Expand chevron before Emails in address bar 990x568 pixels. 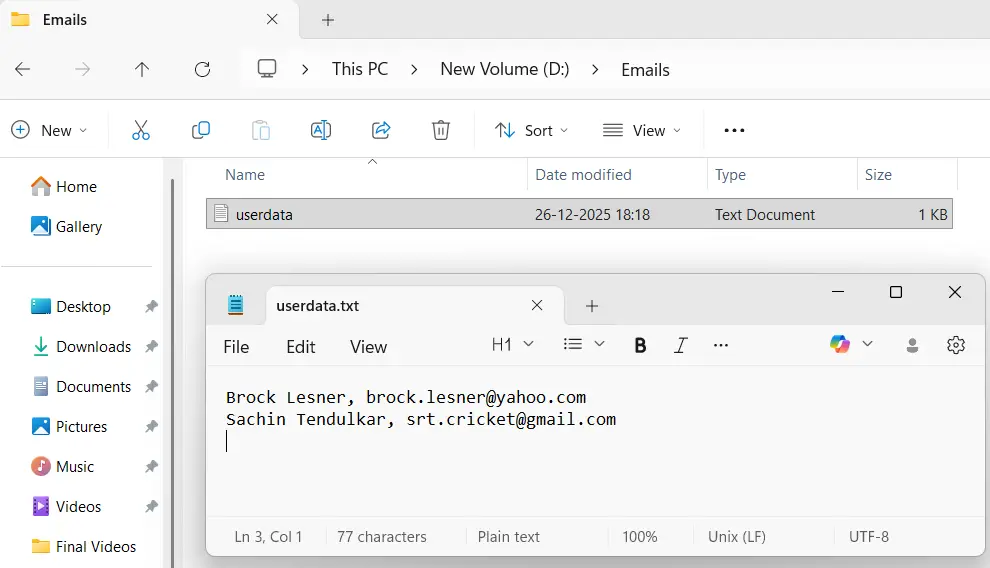[595, 69]
